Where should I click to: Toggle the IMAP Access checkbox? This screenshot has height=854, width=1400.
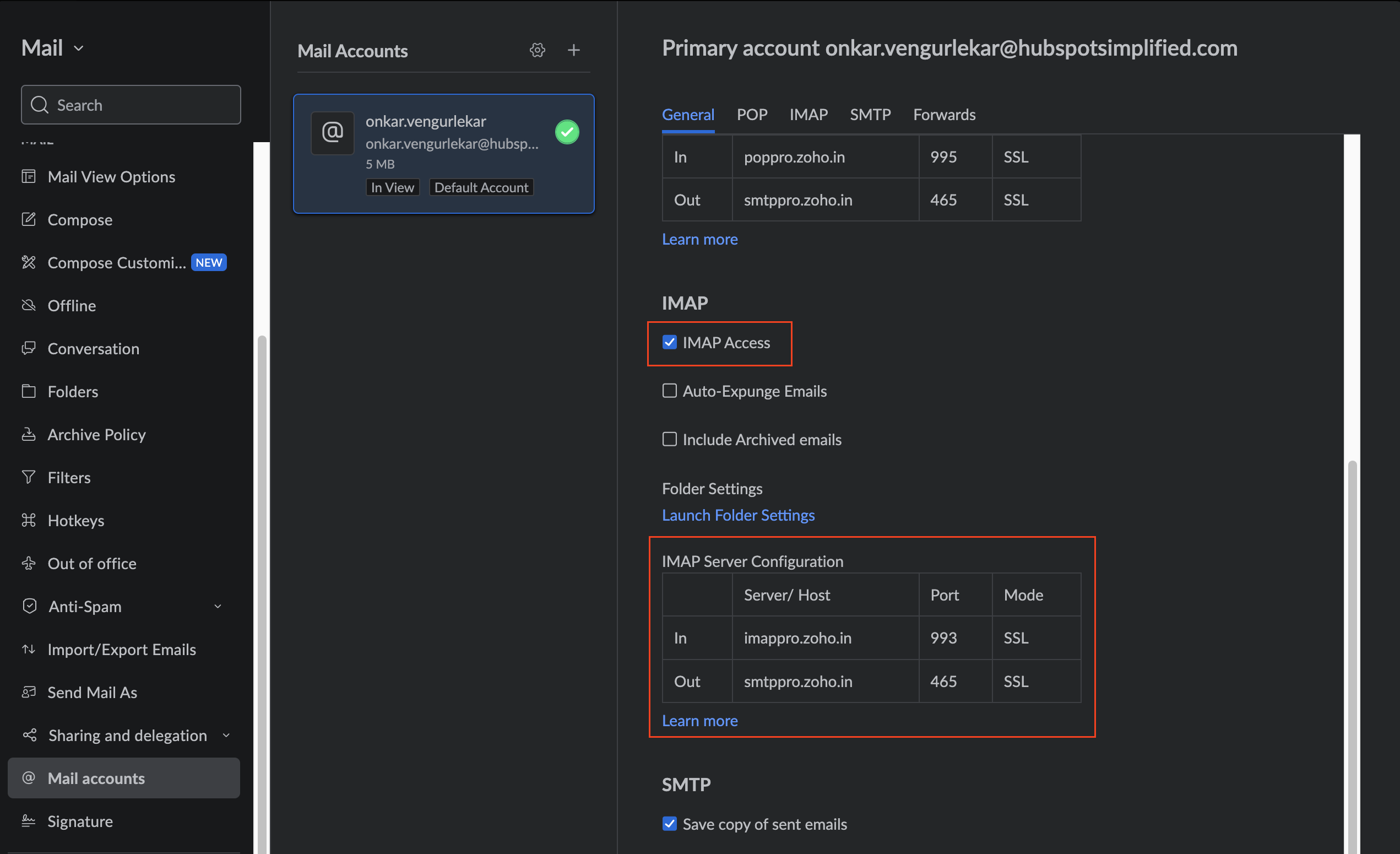pyautogui.click(x=668, y=342)
